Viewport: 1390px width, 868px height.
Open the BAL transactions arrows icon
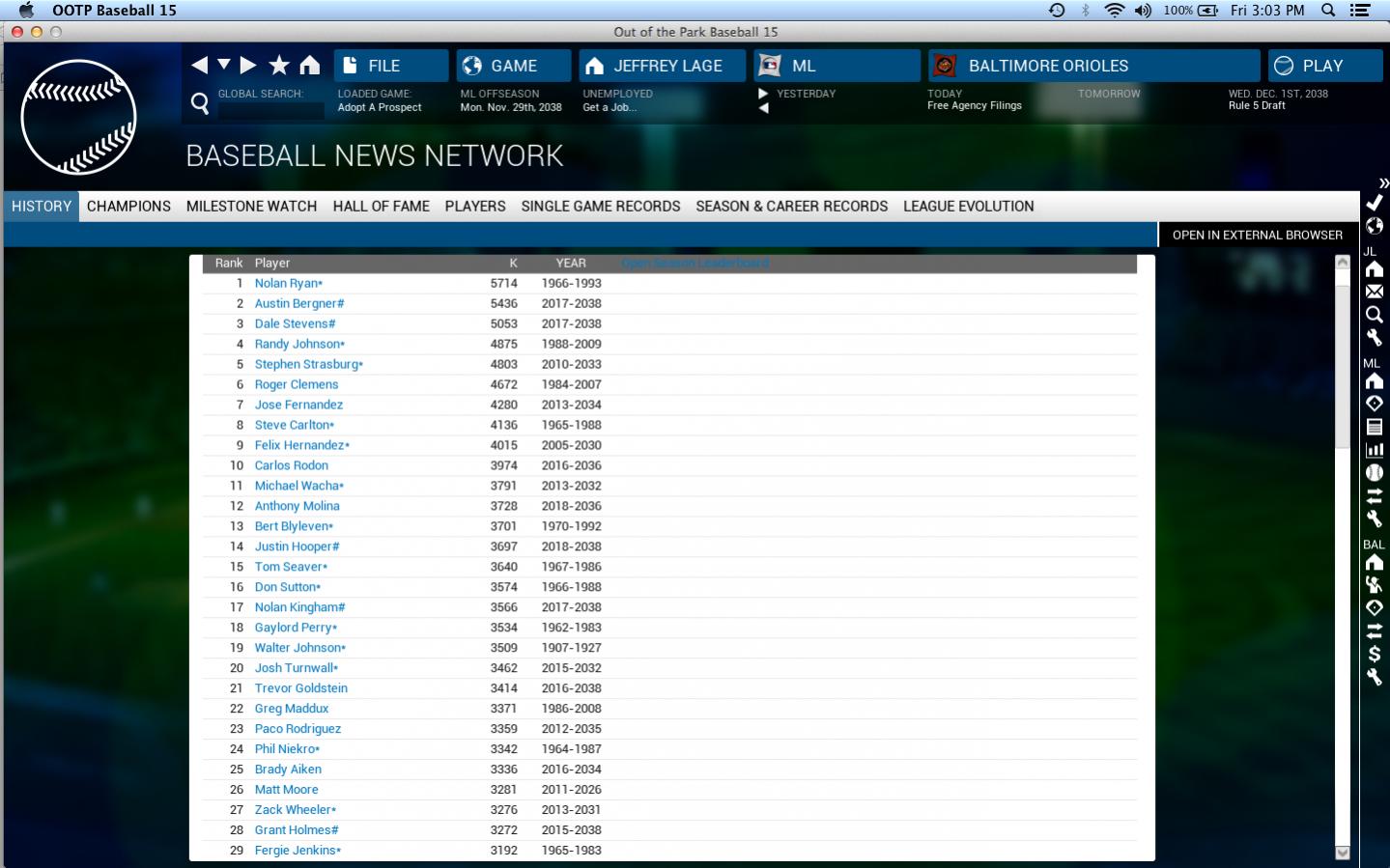(1374, 630)
